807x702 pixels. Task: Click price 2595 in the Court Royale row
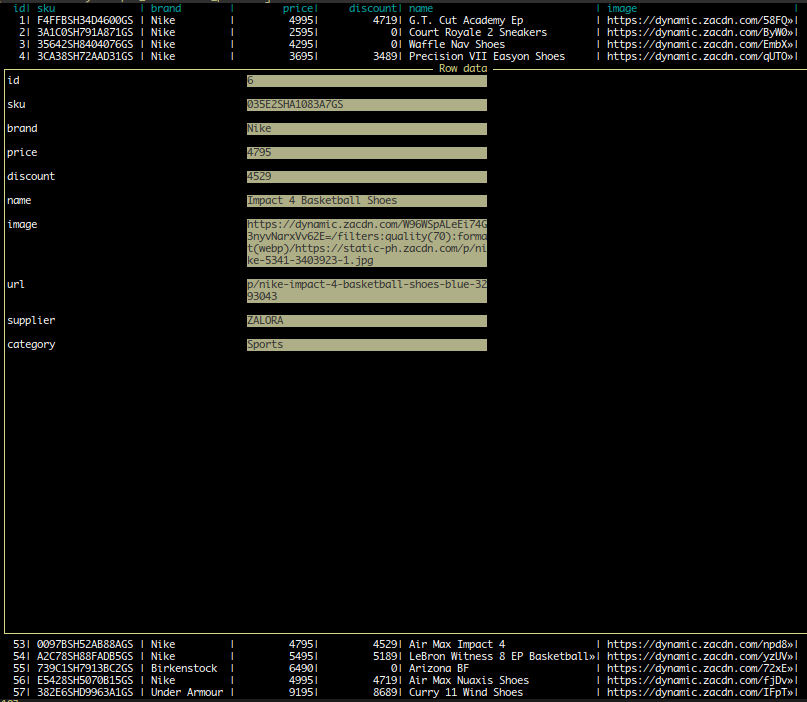click(x=301, y=32)
